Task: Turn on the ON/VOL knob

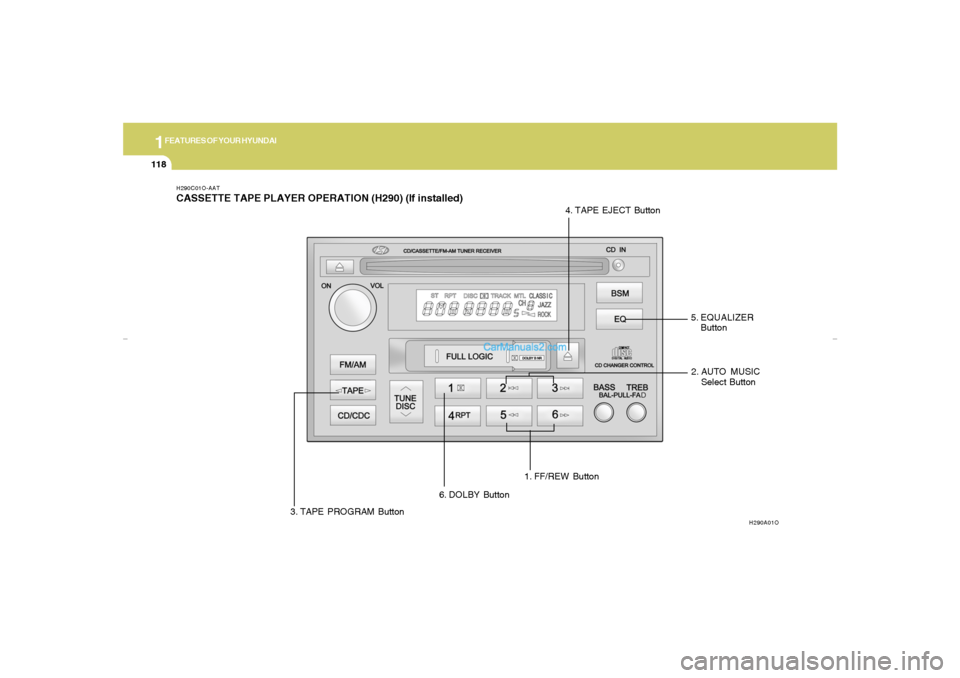Action: [352, 307]
